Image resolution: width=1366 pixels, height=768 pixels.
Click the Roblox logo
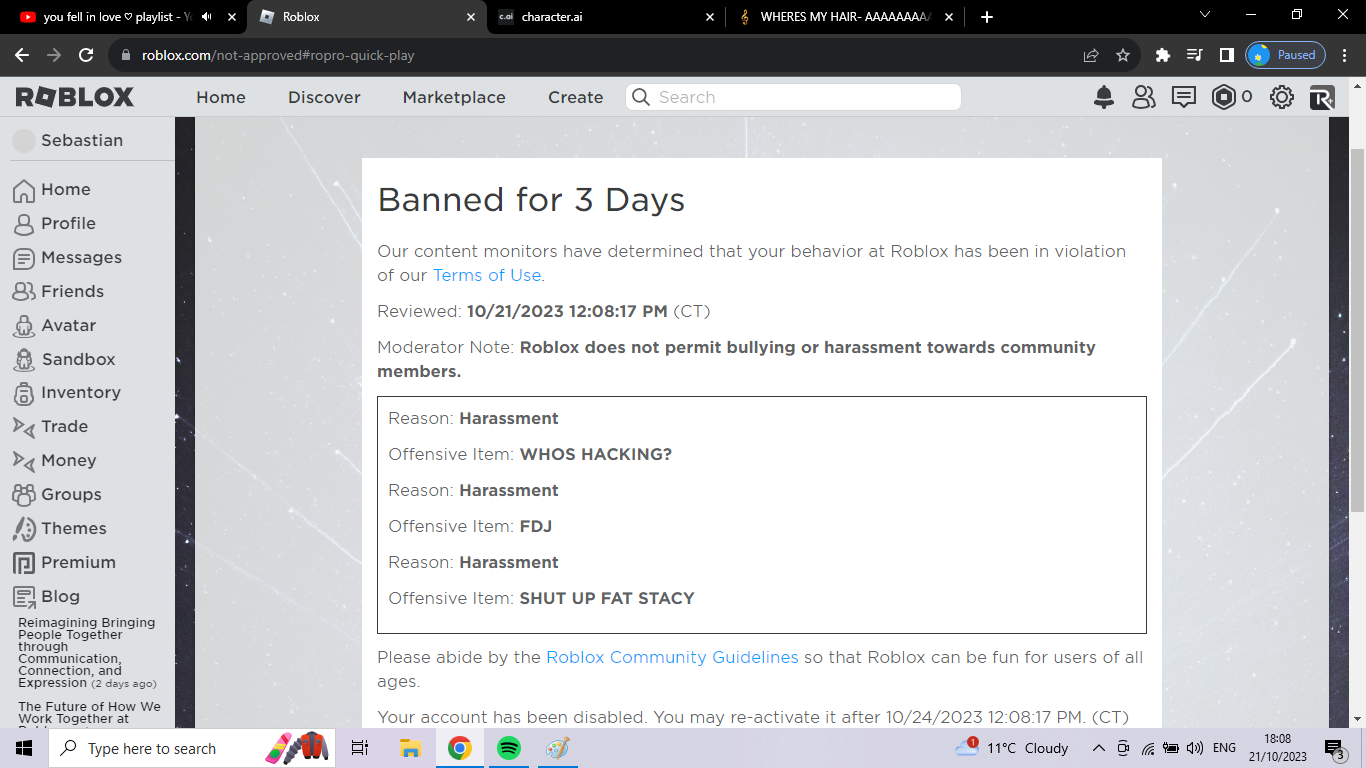75,97
